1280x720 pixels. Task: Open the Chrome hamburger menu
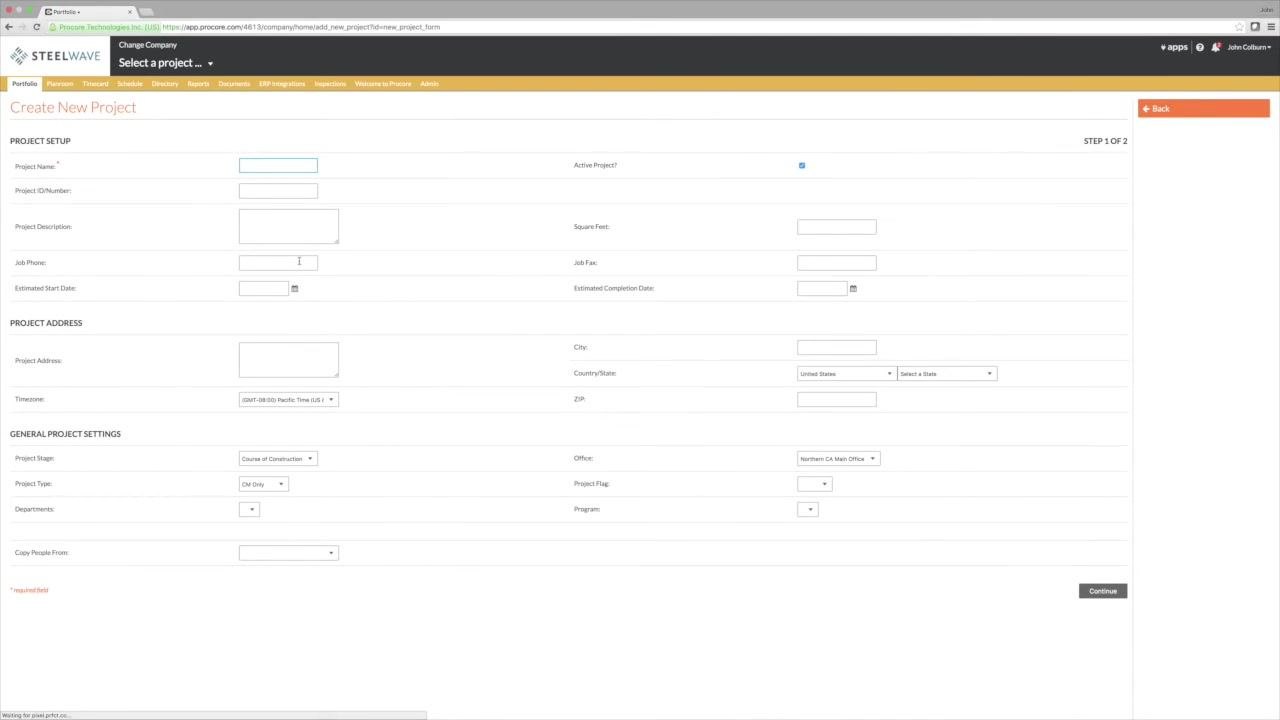(1270, 27)
